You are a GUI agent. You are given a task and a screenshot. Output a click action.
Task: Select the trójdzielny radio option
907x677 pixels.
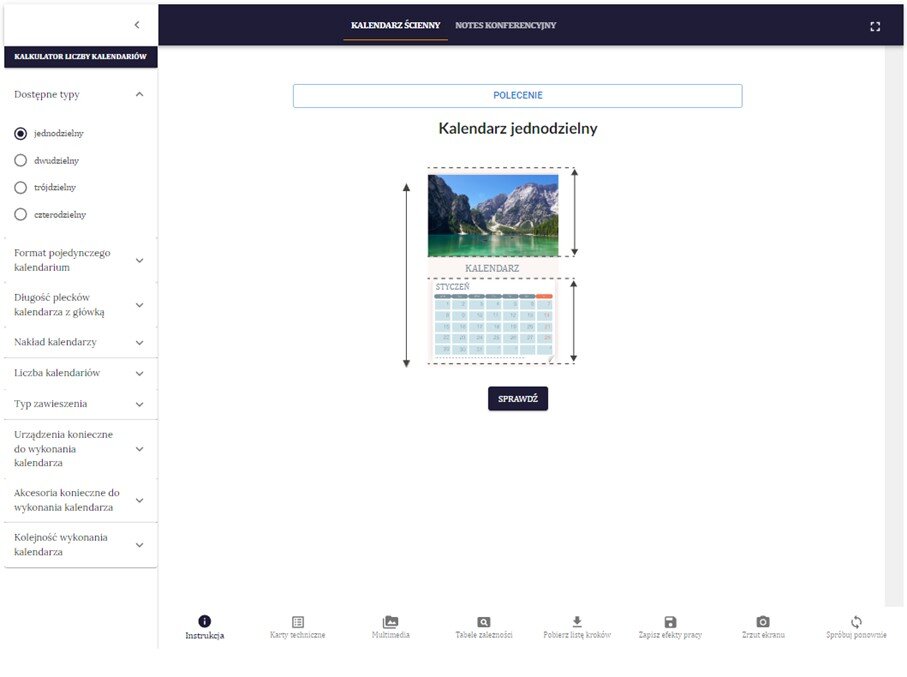[20, 187]
